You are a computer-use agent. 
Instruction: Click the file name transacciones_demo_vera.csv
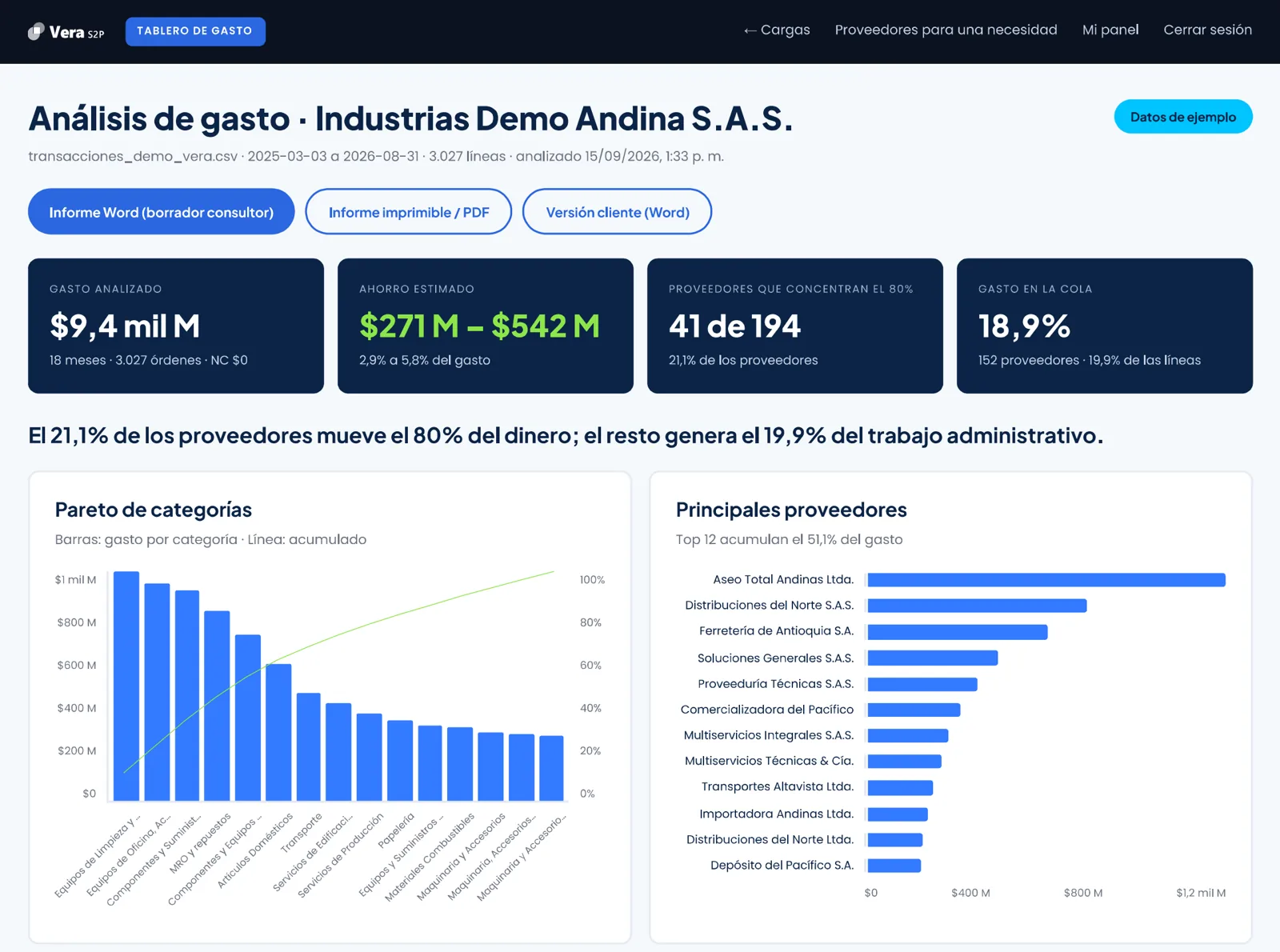[x=133, y=156]
